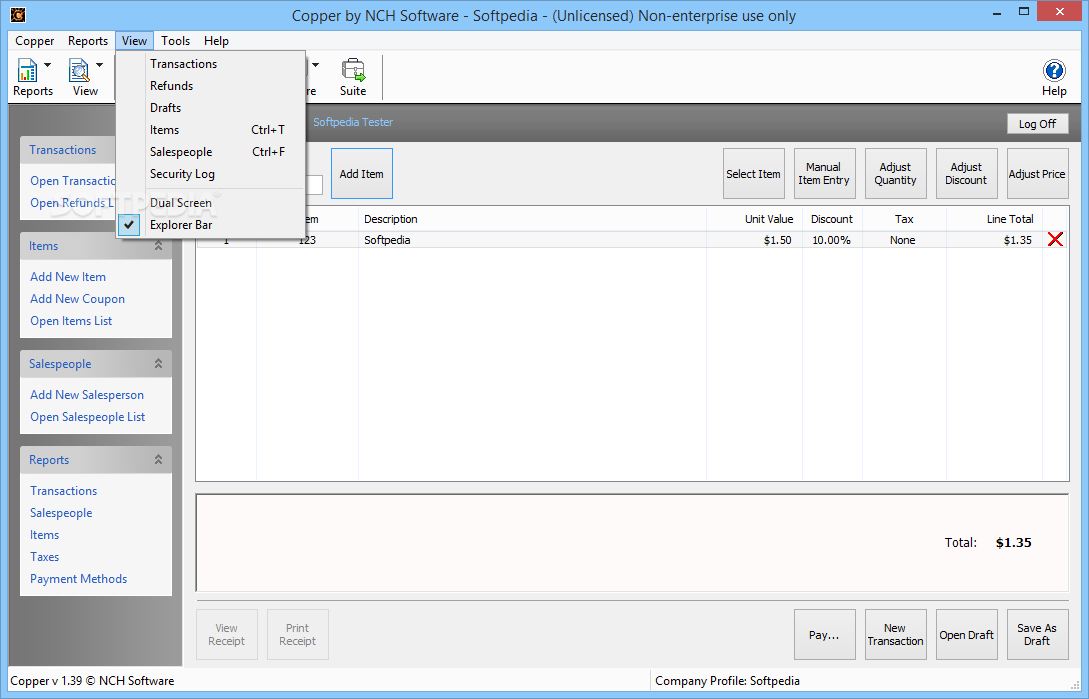Click the Copper app icon in title bar
This screenshot has width=1089, height=699.
tap(18, 15)
